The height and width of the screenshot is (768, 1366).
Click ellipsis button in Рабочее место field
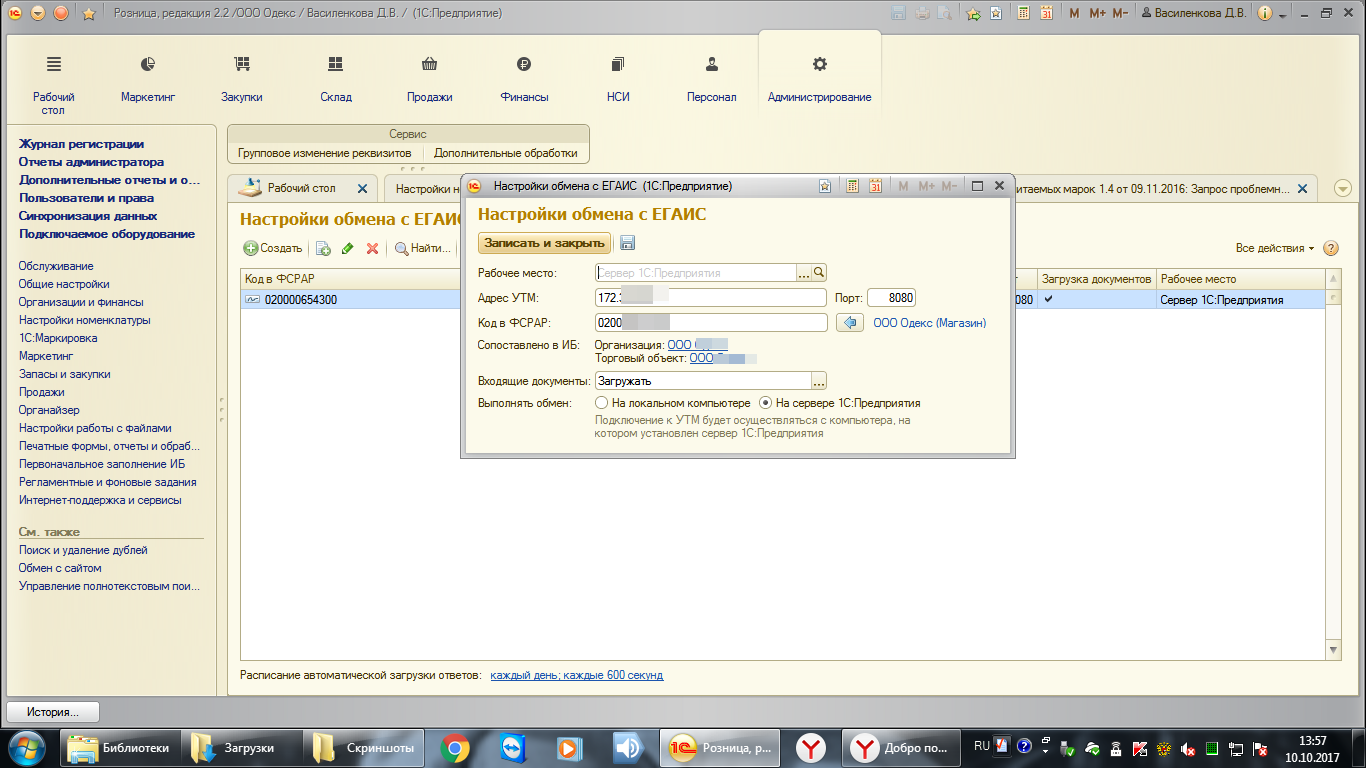click(x=803, y=272)
